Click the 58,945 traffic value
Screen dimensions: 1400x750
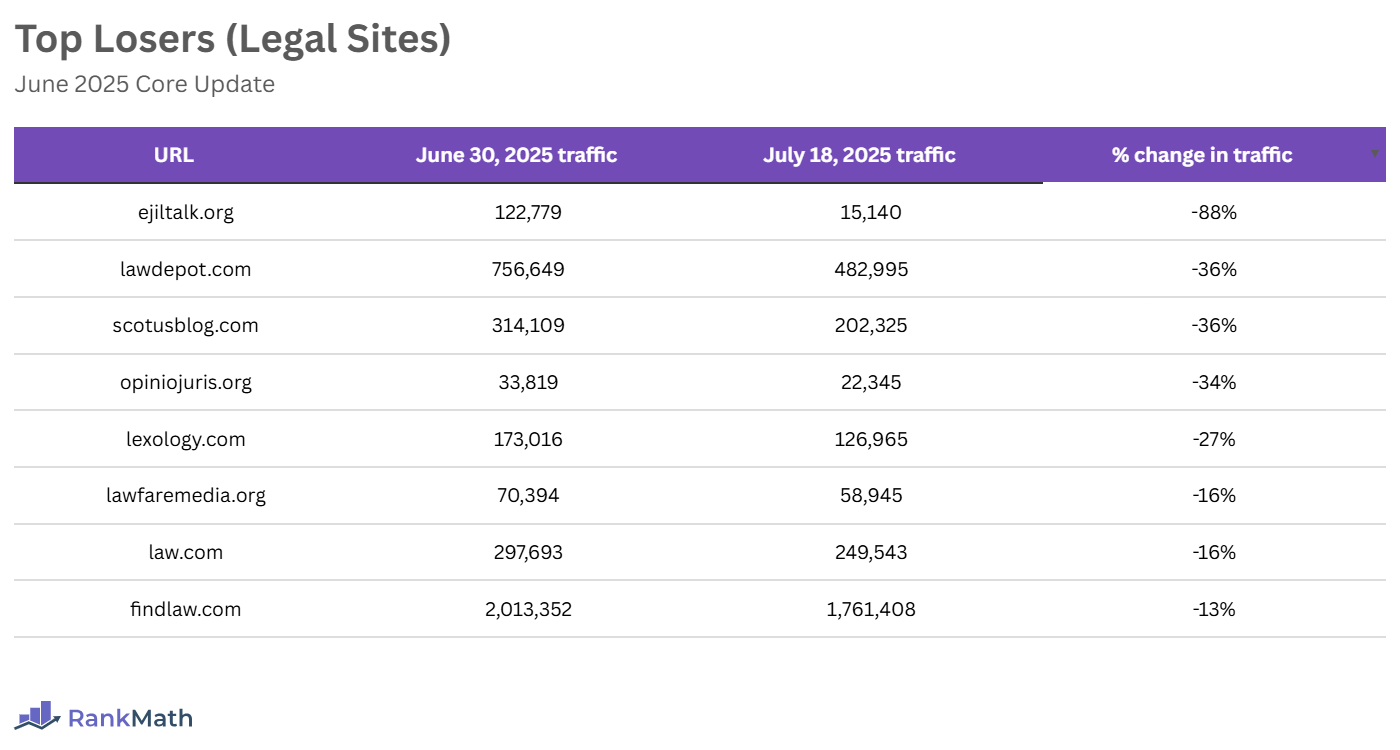coord(871,495)
